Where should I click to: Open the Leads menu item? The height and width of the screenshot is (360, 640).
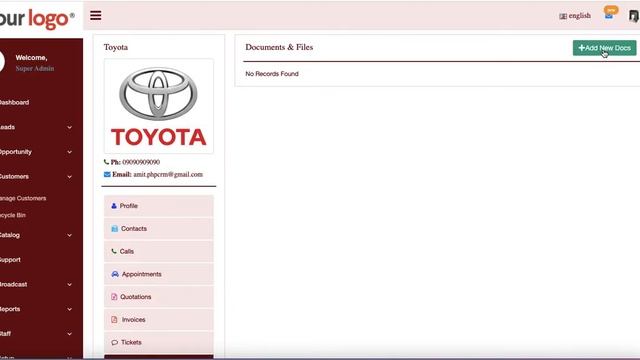[7, 127]
